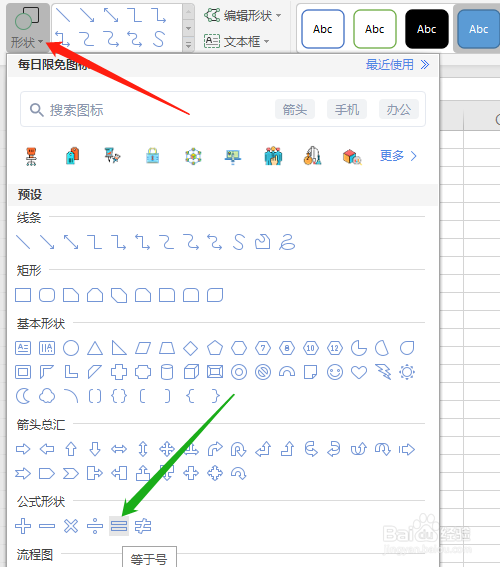Select the up arrow under 箭头总汇
Image resolution: width=500 pixels, height=567 pixels.
click(x=71, y=449)
